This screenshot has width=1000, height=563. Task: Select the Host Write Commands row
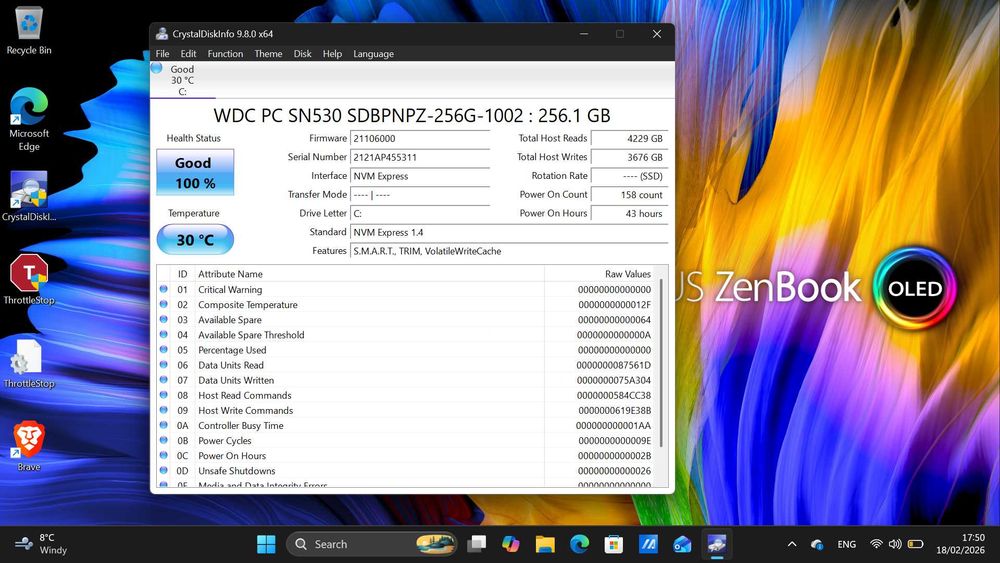pyautogui.click(x=407, y=411)
